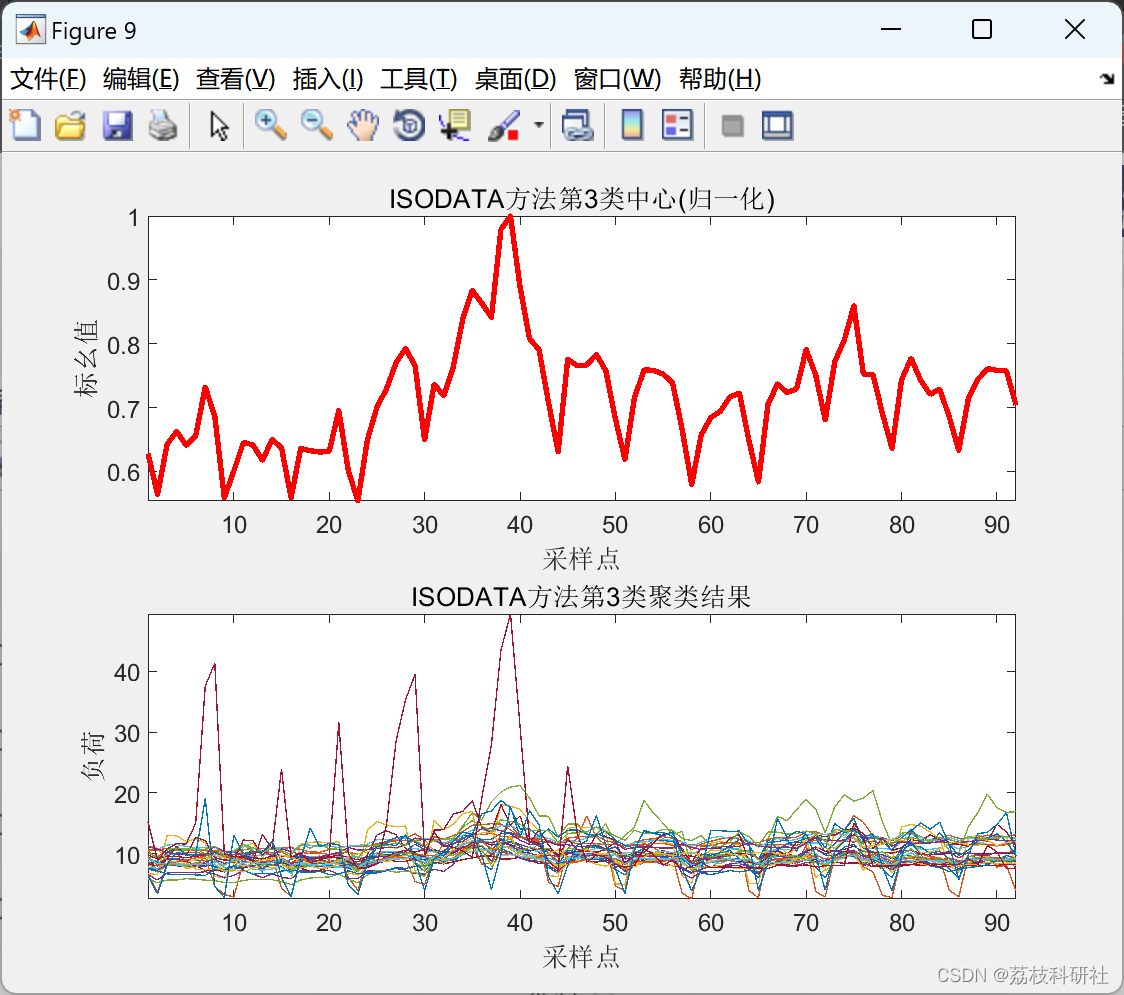Expand the Brush color dropdown arrow
The width and height of the screenshot is (1124, 995).
click(x=539, y=125)
